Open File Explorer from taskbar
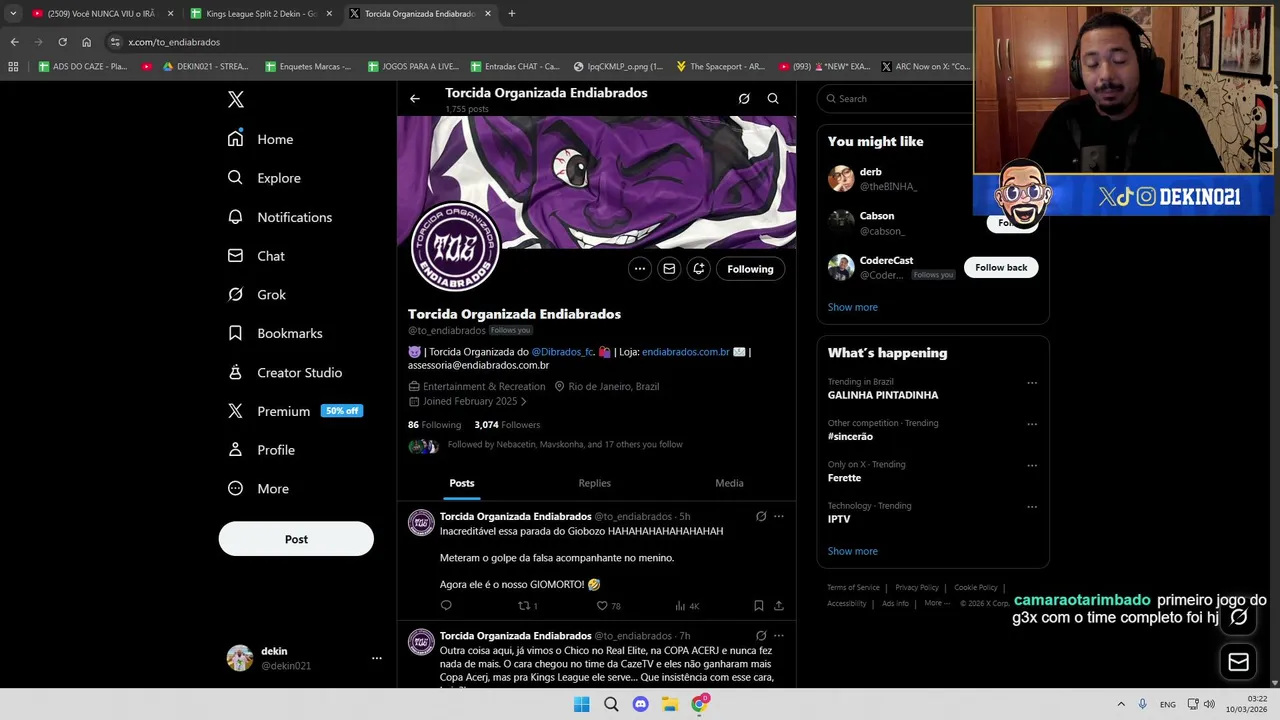 tap(670, 704)
